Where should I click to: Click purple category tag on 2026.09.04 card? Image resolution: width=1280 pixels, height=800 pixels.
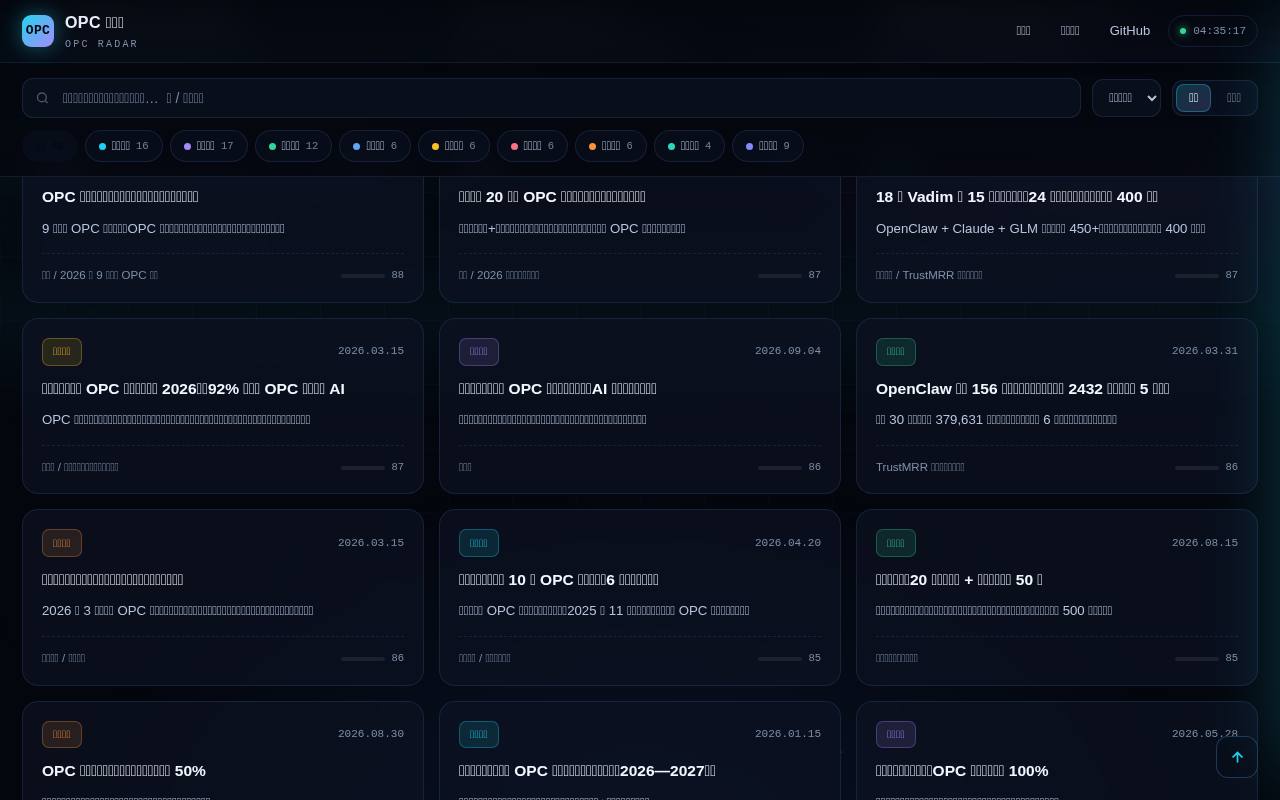(479, 352)
